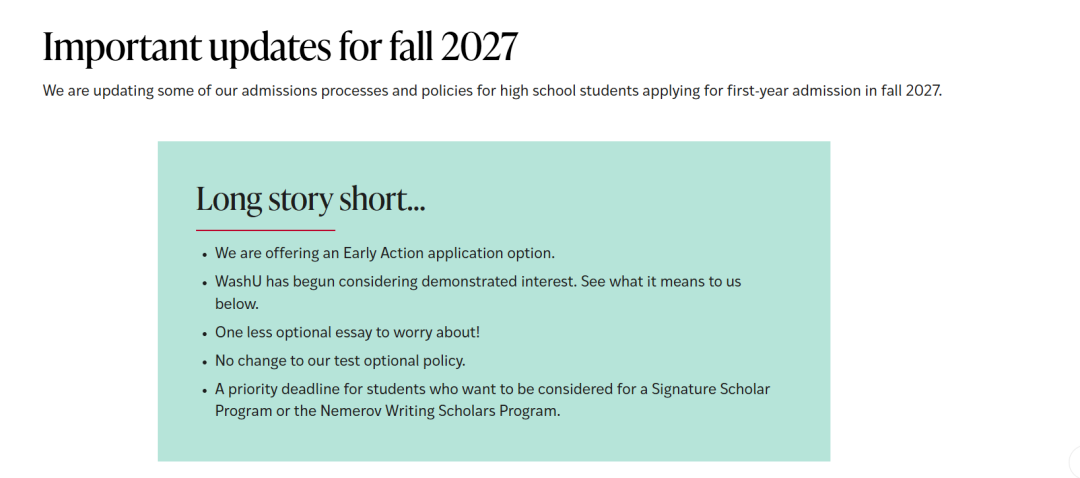Click the word "below." on the wrapped line
Viewport: 1080px width, 478px height.
tap(237, 304)
